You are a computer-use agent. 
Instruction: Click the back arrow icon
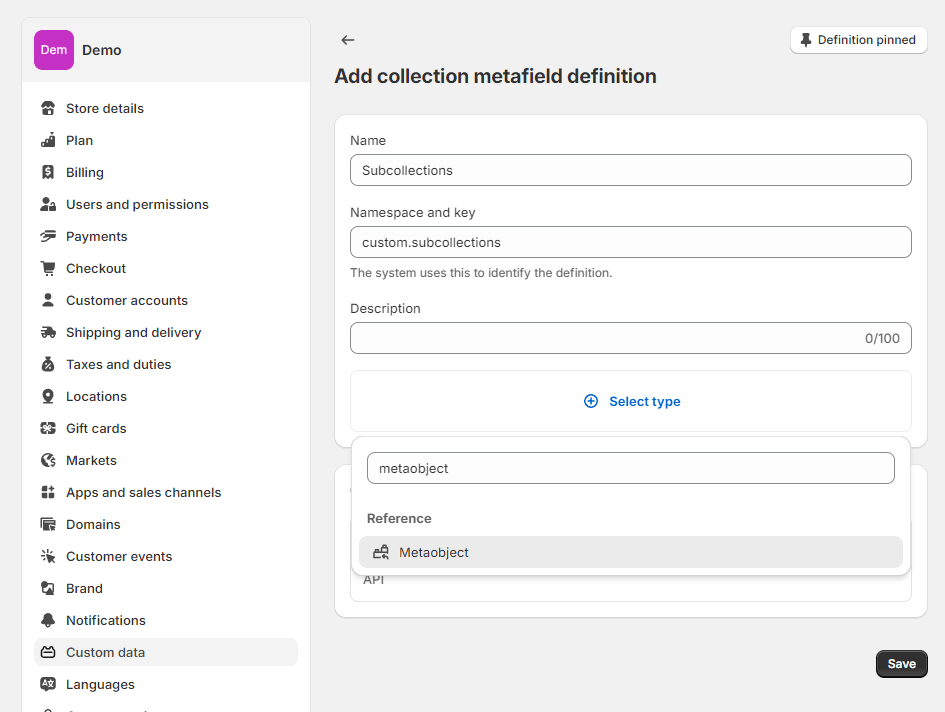[x=348, y=40]
